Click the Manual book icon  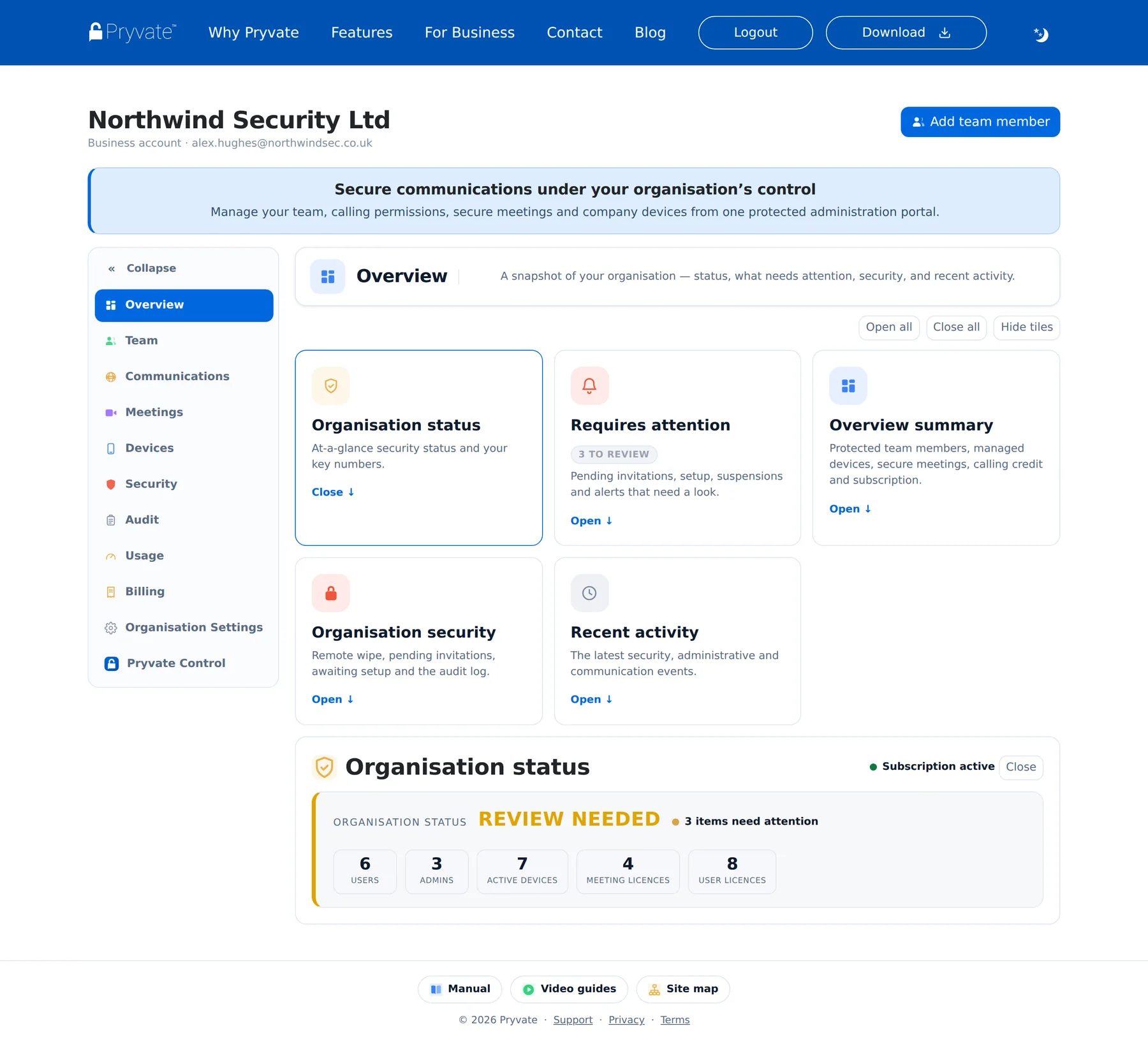pos(436,989)
